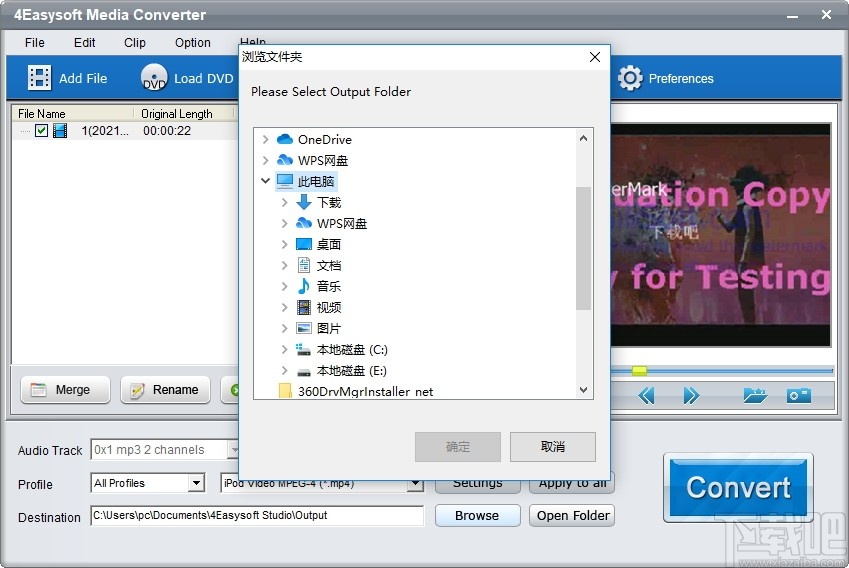This screenshot has height=568, width=849.
Task: Click the Rename button
Action: (x=165, y=390)
